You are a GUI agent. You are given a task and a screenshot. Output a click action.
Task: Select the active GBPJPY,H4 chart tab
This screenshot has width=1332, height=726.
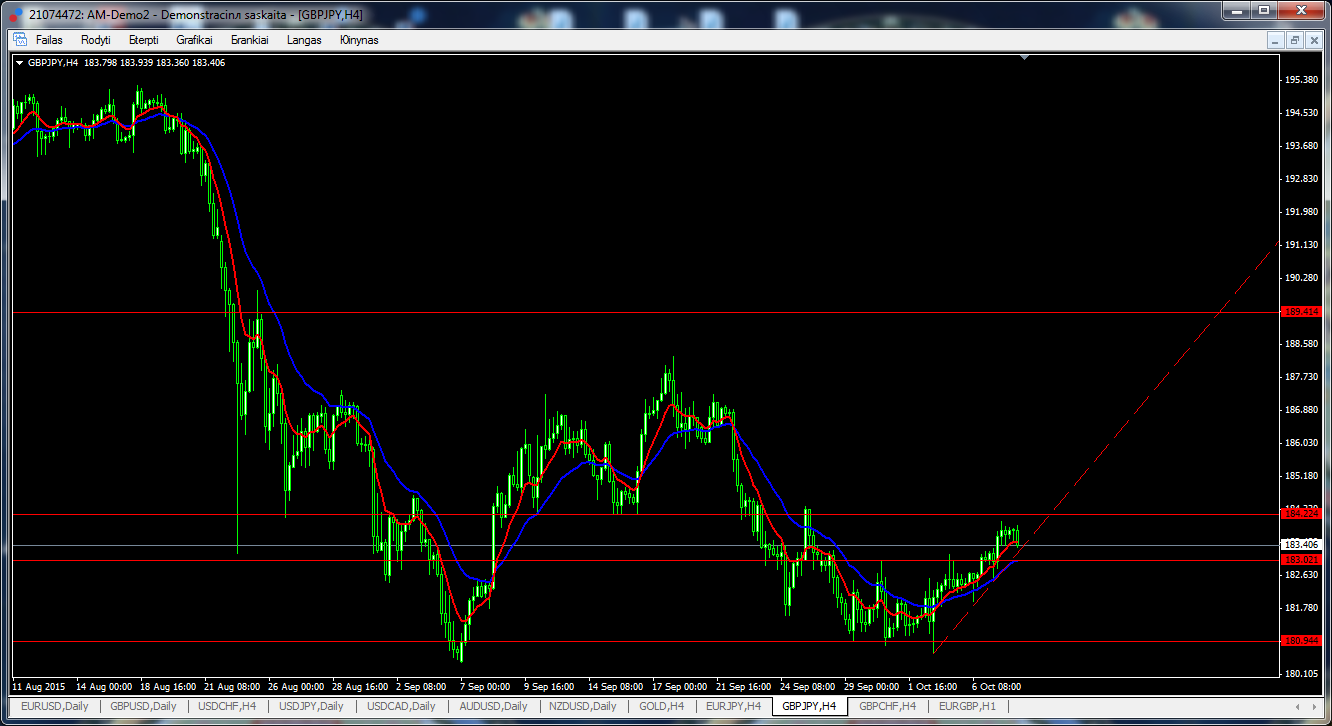(x=809, y=706)
